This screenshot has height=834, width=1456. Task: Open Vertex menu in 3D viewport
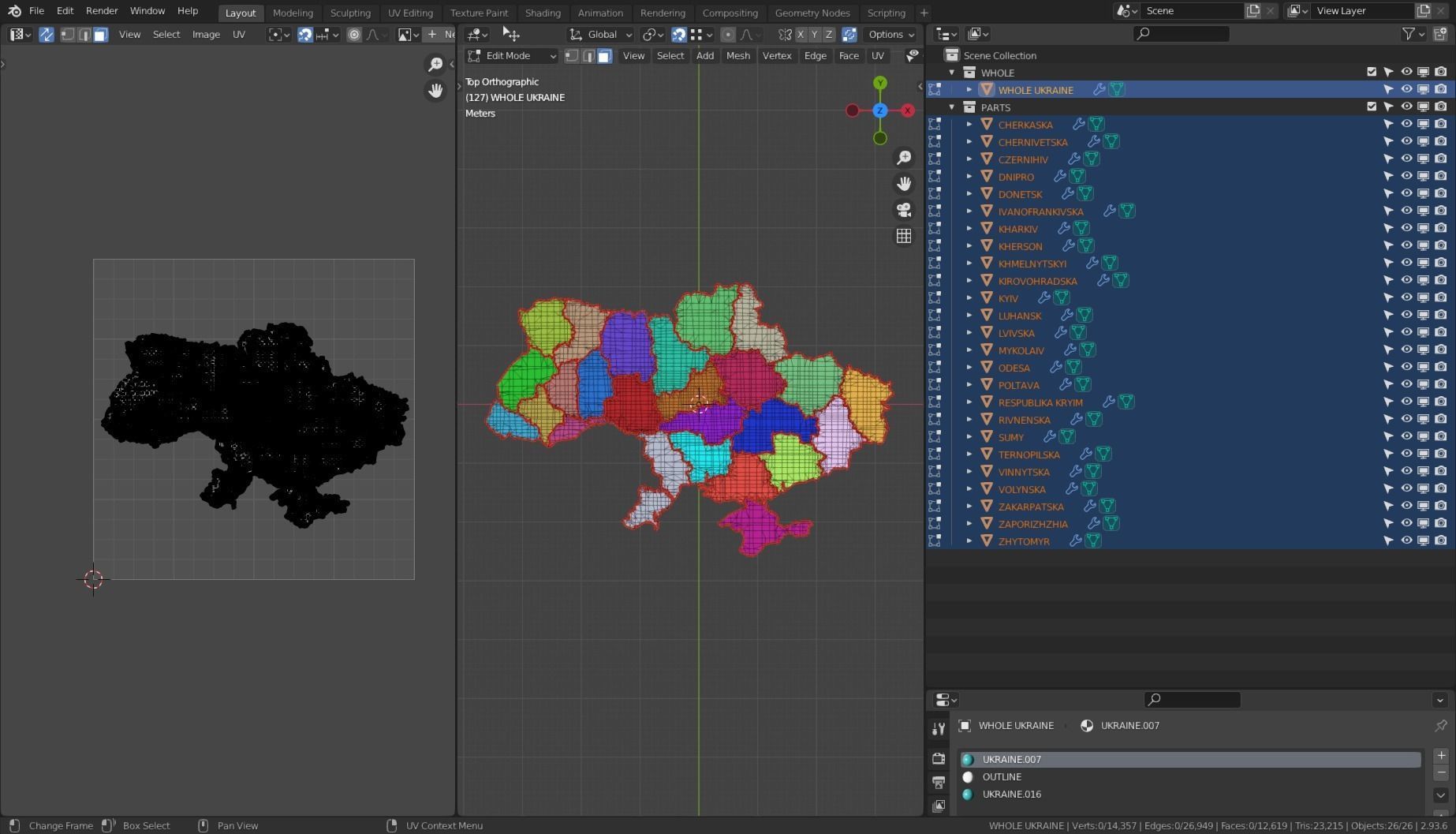pos(777,56)
